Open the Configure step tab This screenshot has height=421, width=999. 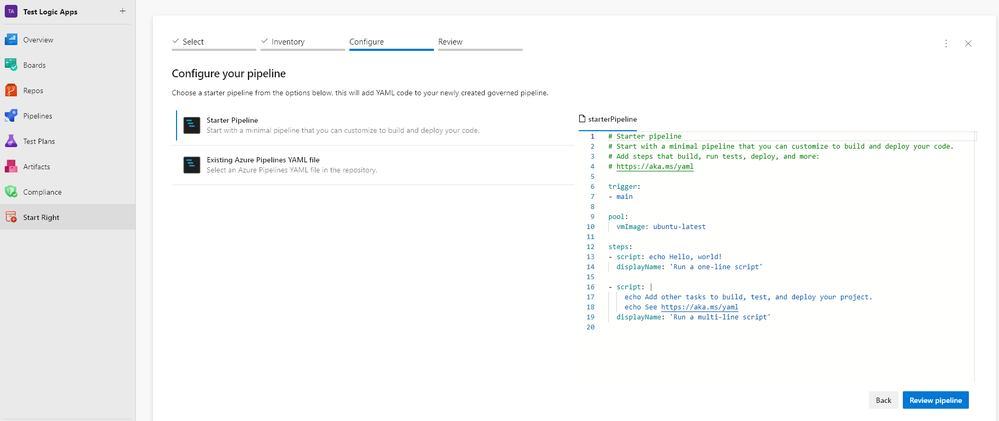(391, 42)
